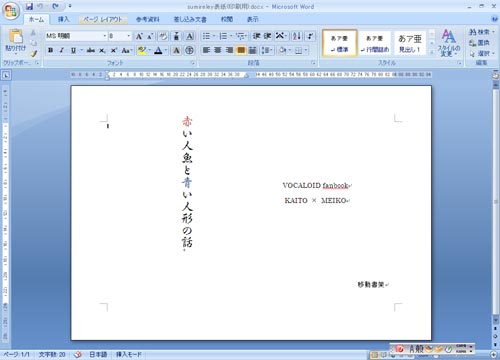This screenshot has height=360, width=500.
Task: Toggle underline formatting
Action: click(x=73, y=50)
